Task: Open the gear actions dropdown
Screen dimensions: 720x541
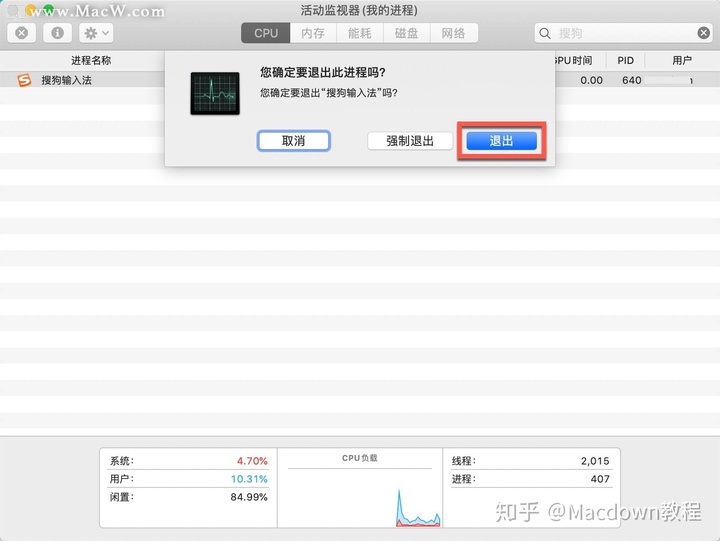Action: click(x=96, y=33)
